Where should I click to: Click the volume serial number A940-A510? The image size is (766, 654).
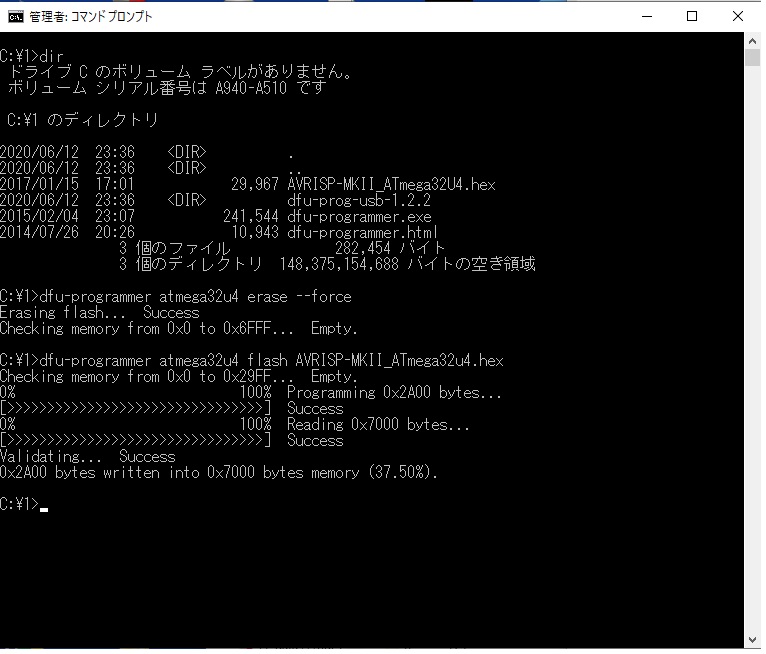click(x=251, y=88)
